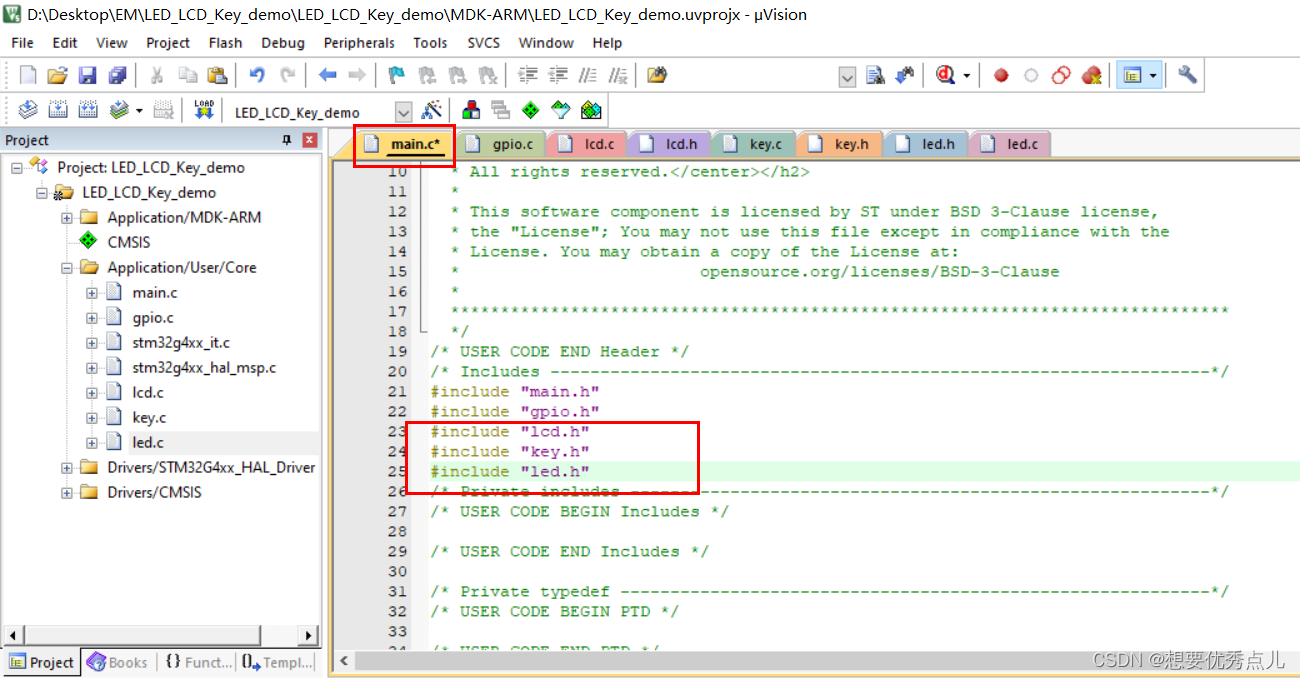Start a debug session

pyautogui.click(x=945, y=75)
